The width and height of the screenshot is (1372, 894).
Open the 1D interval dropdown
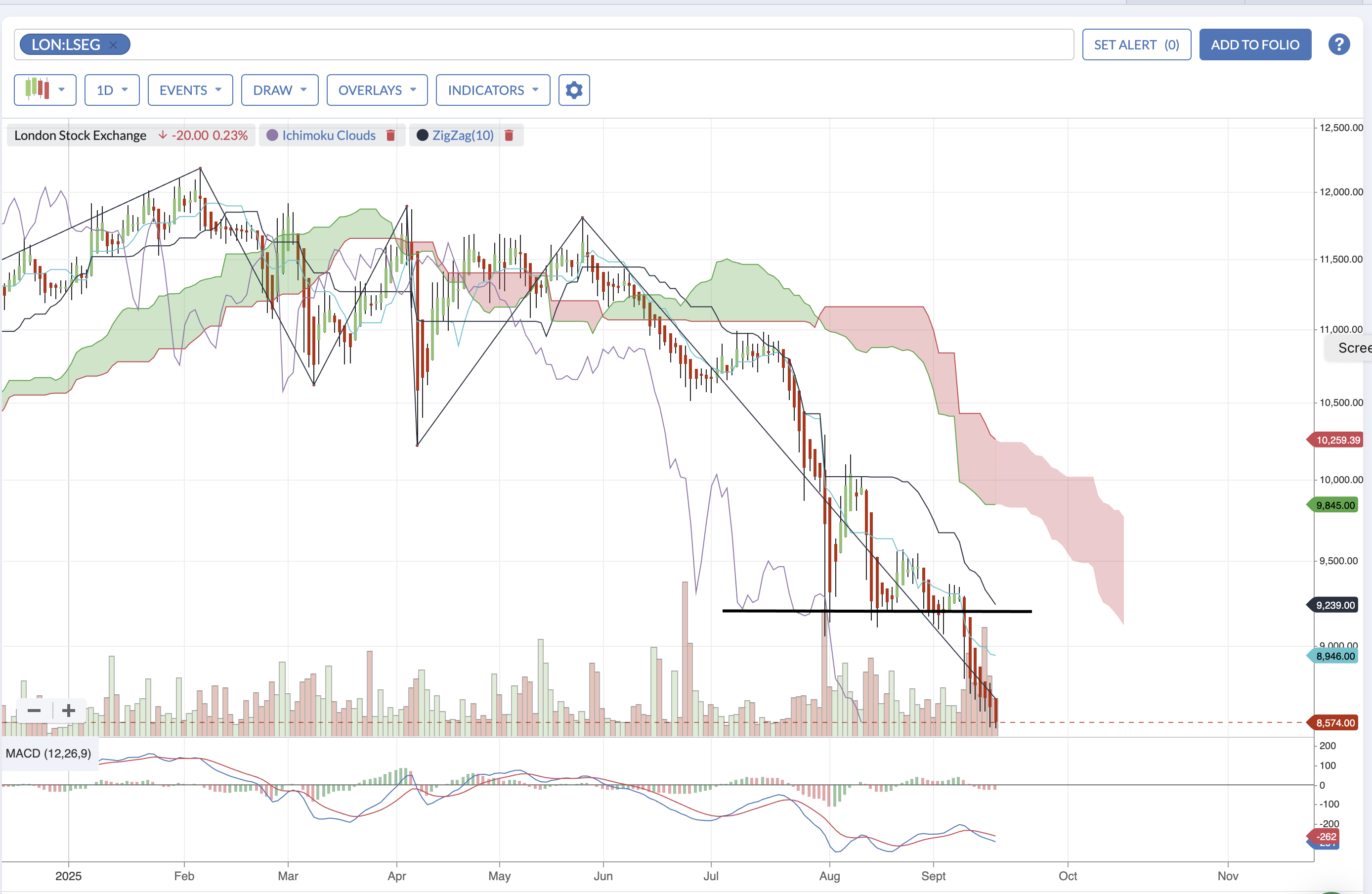(112, 90)
